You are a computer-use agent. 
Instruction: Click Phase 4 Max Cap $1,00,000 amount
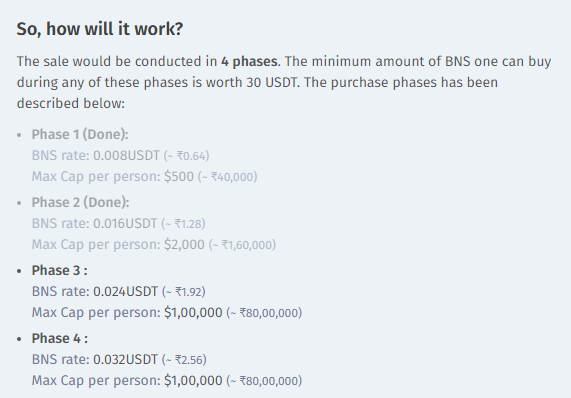pos(193,381)
